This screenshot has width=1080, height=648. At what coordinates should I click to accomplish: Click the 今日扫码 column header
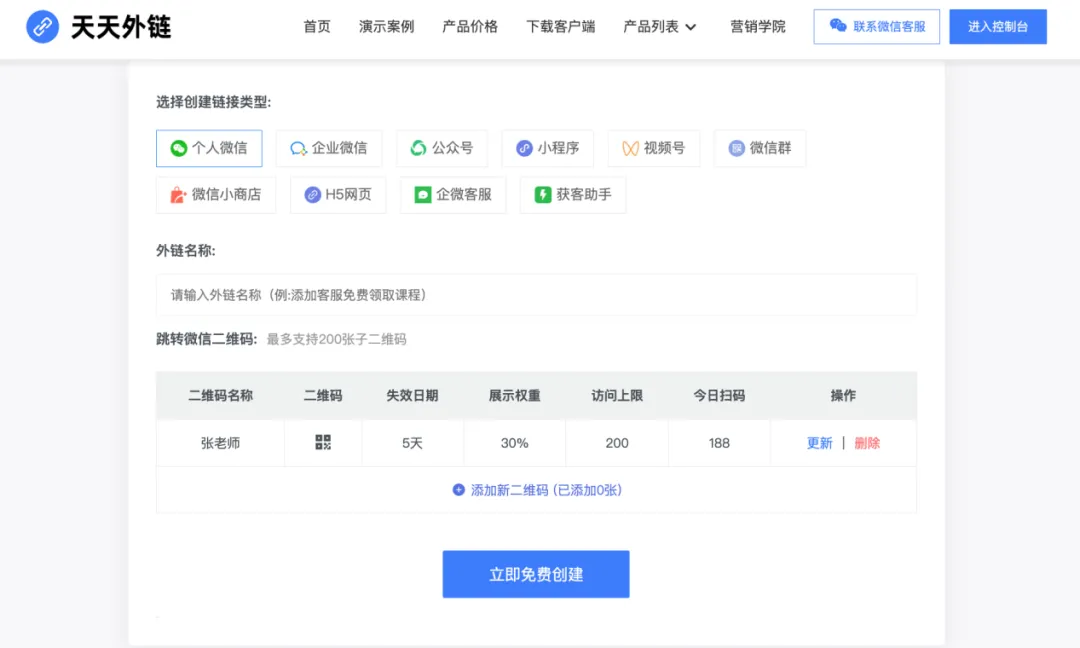pos(719,395)
